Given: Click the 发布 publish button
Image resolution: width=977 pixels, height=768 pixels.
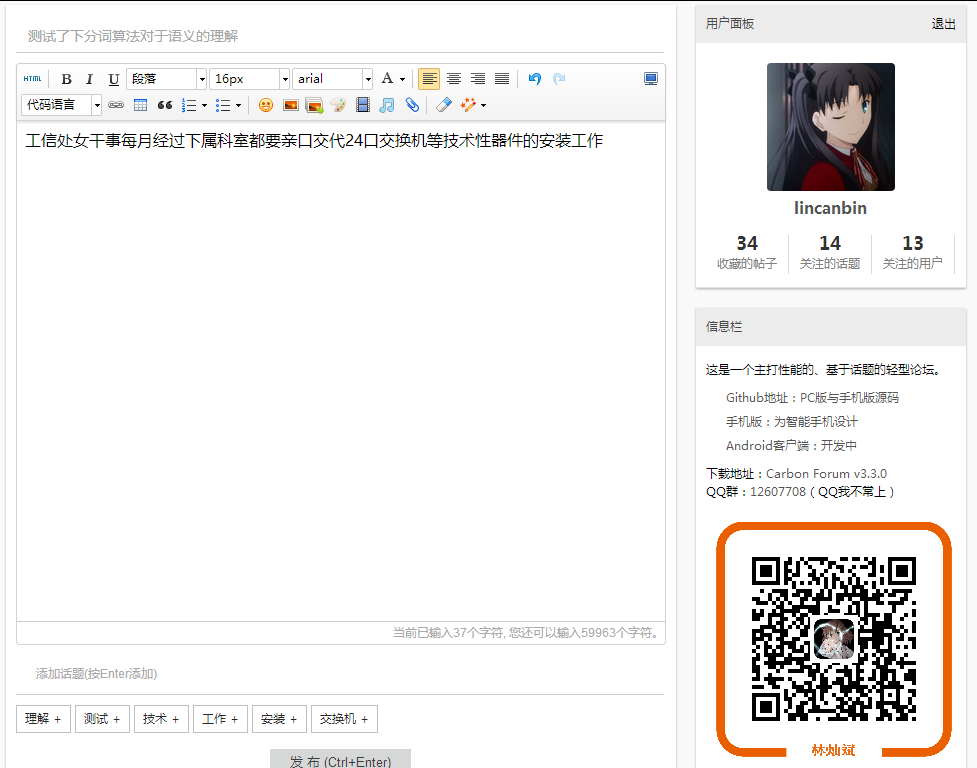Looking at the screenshot, I should pyautogui.click(x=340, y=760).
